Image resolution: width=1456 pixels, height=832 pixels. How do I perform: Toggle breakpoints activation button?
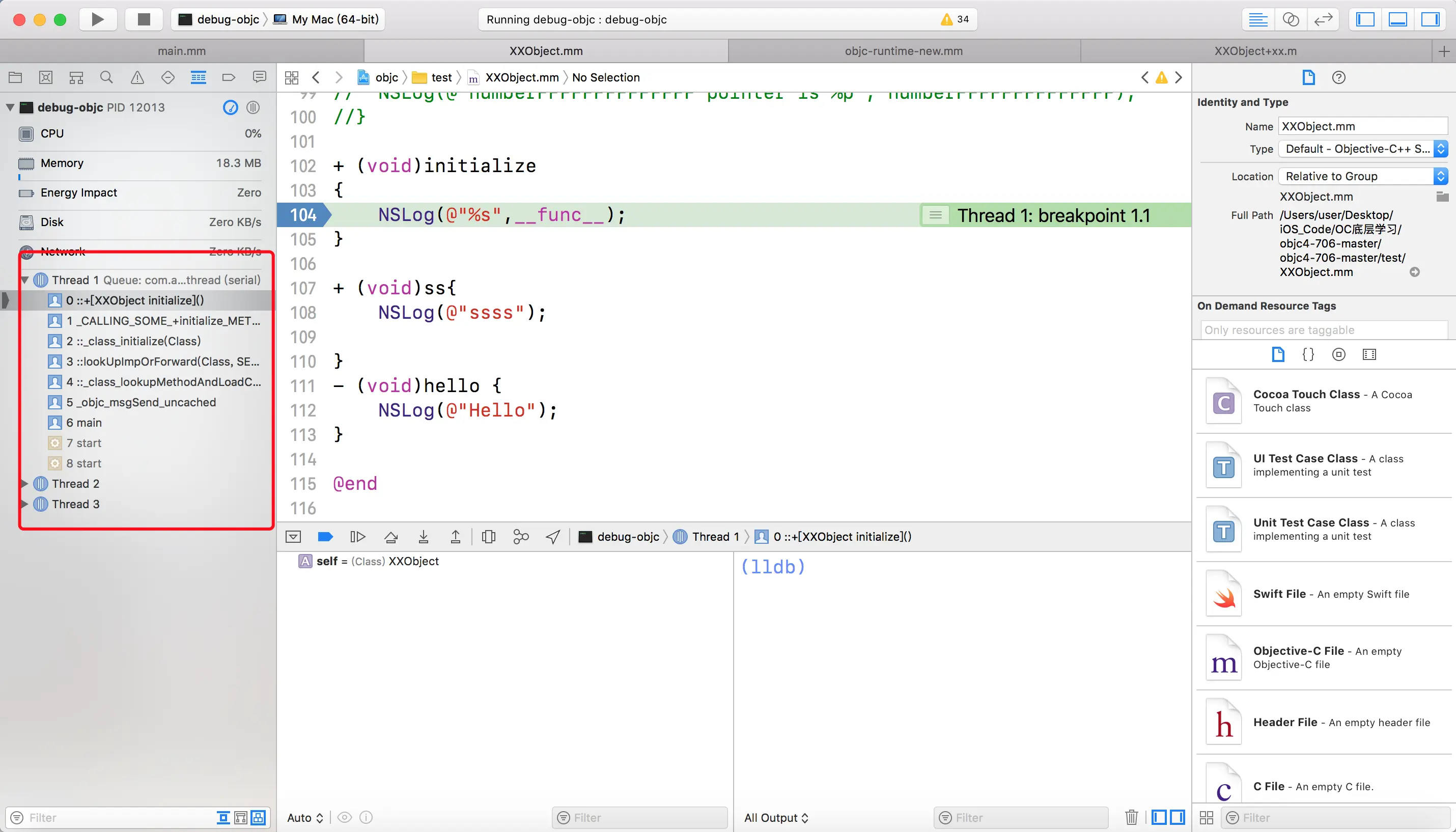[325, 537]
